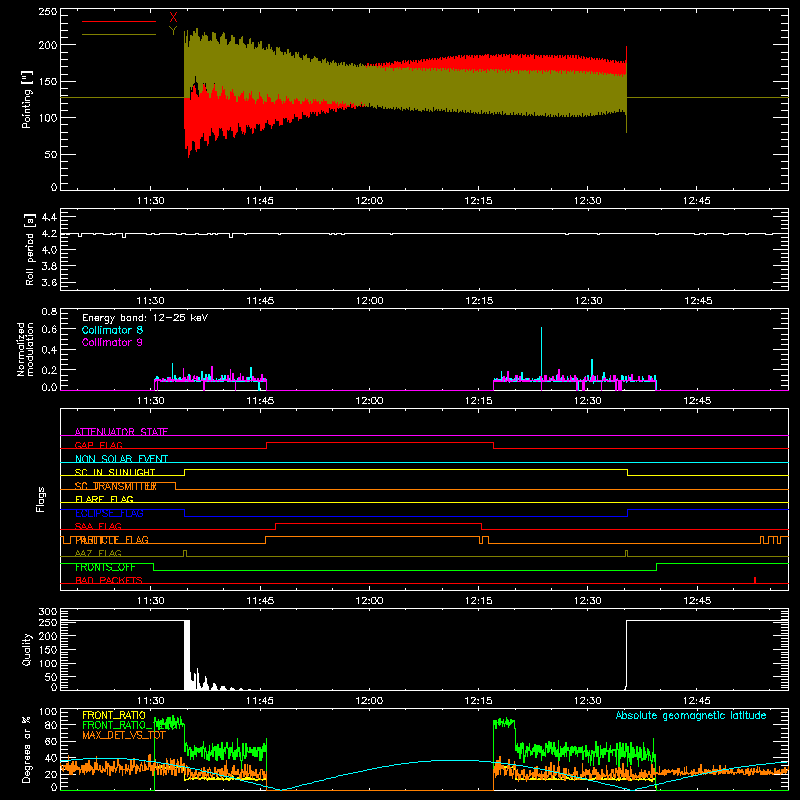Click the 4.2 value on Roll period axis

point(48,234)
